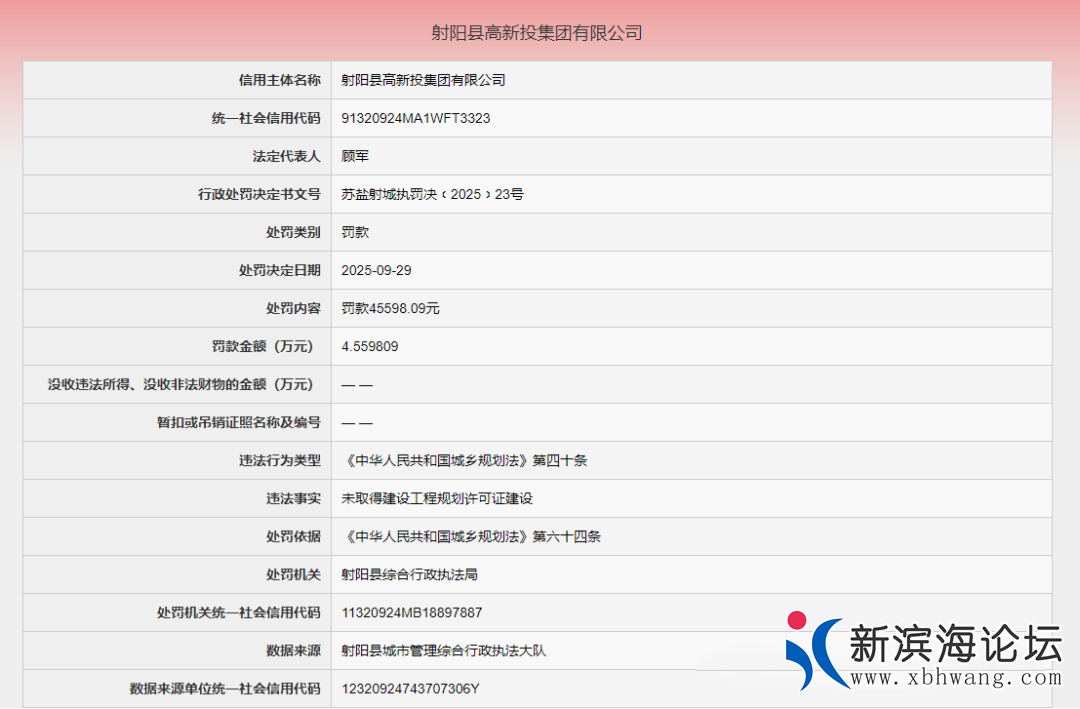Select the 罚款 value in 处罚类别 row
The height and width of the screenshot is (709, 1080).
click(355, 232)
